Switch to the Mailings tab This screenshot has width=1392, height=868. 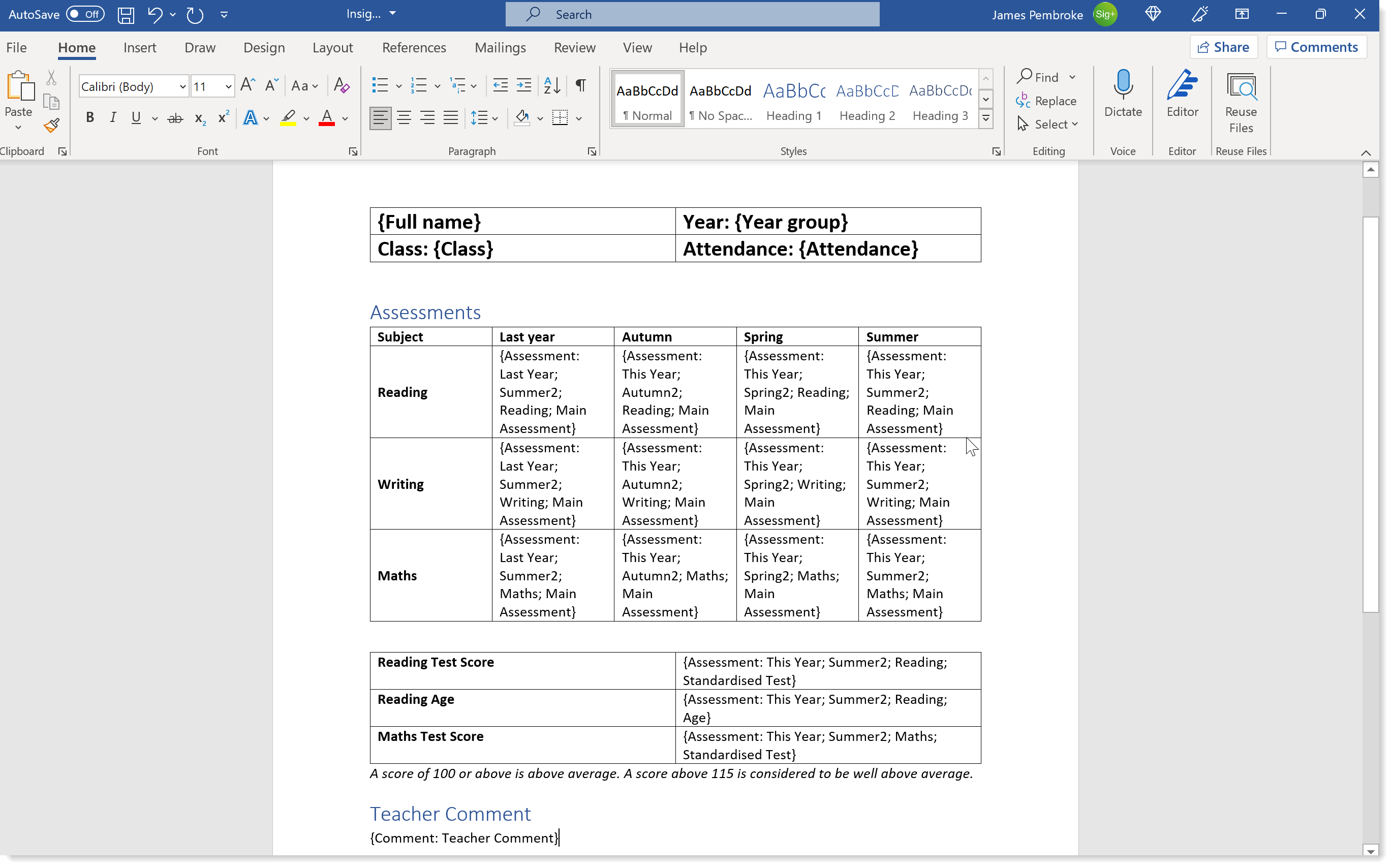tap(500, 48)
